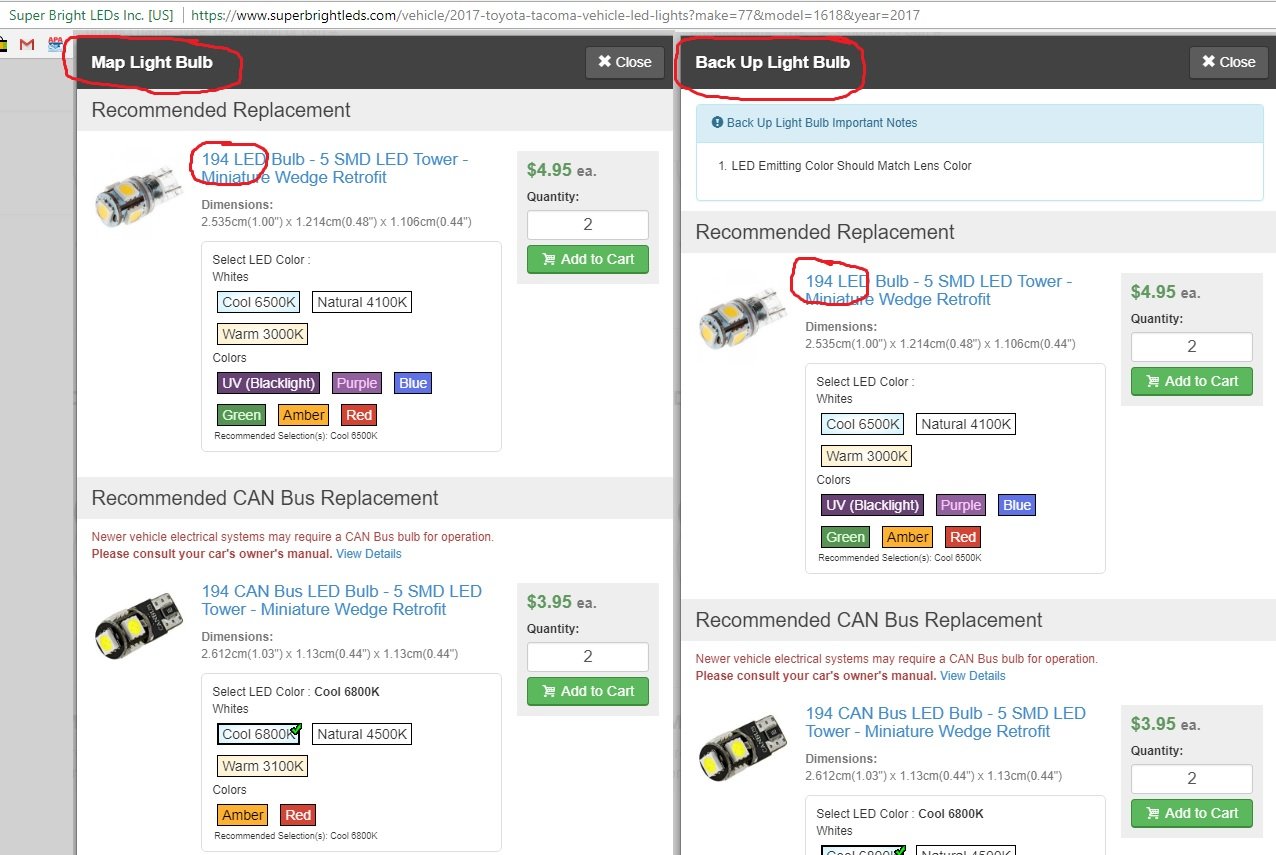The image size is (1276, 855).
Task: Open the 194 CAN Bus LED Bulb link under Map Light
Action: click(341, 600)
